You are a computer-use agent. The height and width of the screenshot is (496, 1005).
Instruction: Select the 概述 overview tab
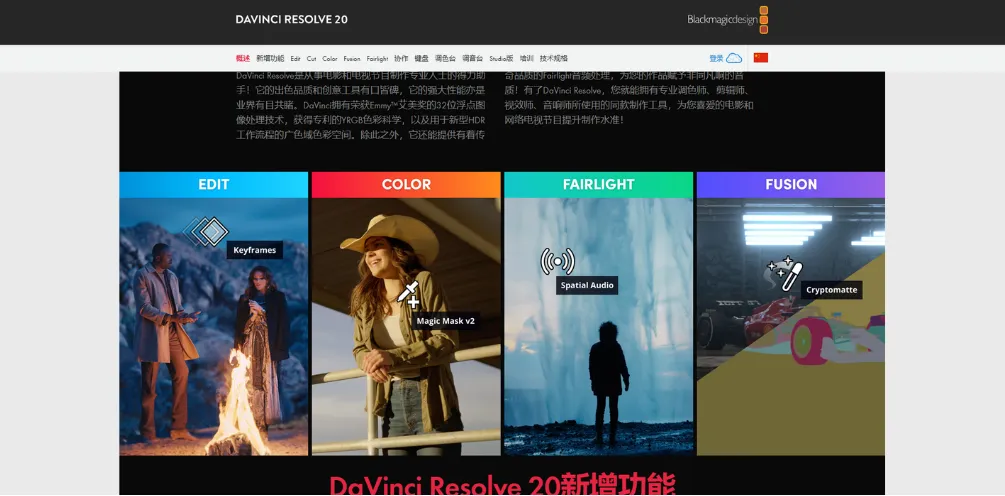pos(243,58)
